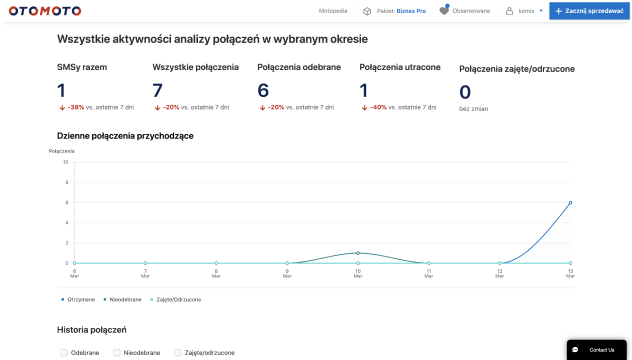
Task: Click the chat bubble icon in Contact Us
Action: (575, 350)
